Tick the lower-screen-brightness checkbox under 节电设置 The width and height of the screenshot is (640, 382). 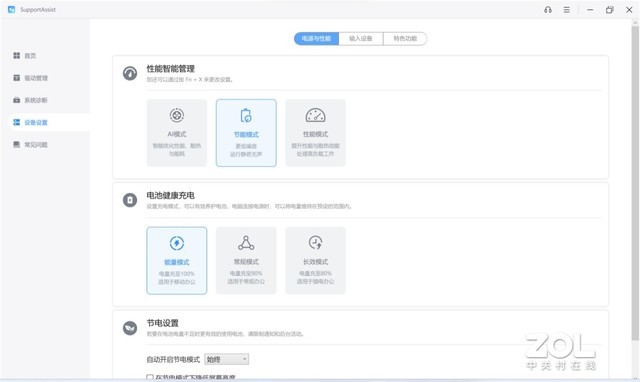(150, 378)
